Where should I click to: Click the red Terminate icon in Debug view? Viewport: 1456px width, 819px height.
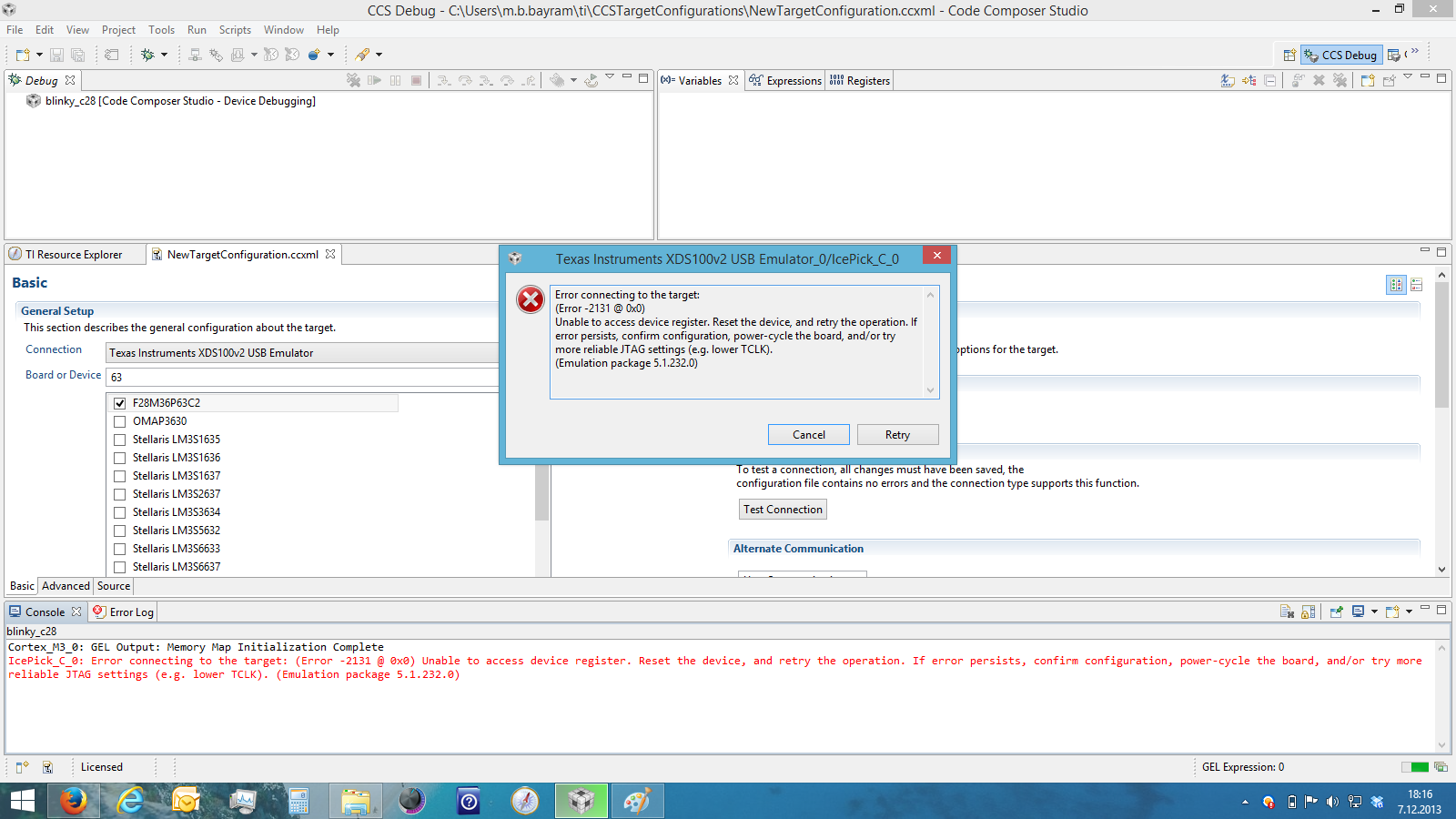click(x=416, y=80)
